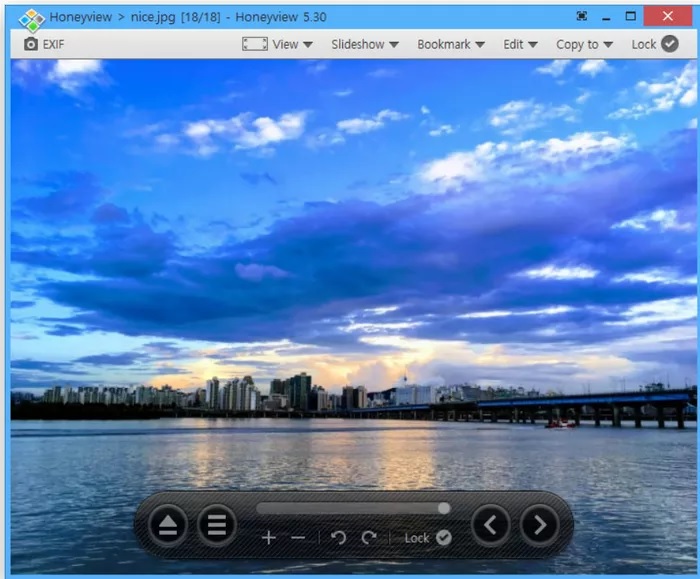Open the EXIF camera info panel
700x579 pixels.
pyautogui.click(x=44, y=44)
